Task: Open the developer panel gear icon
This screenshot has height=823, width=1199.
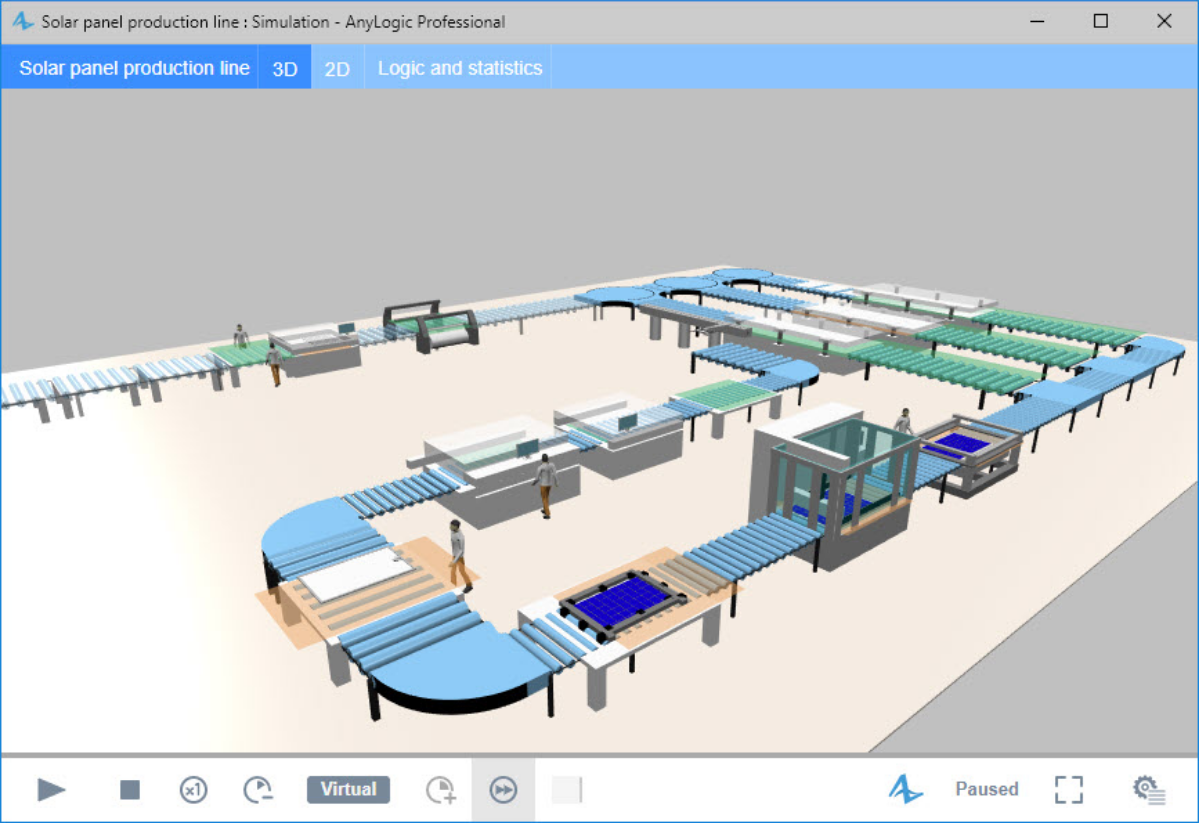Action: click(1149, 790)
